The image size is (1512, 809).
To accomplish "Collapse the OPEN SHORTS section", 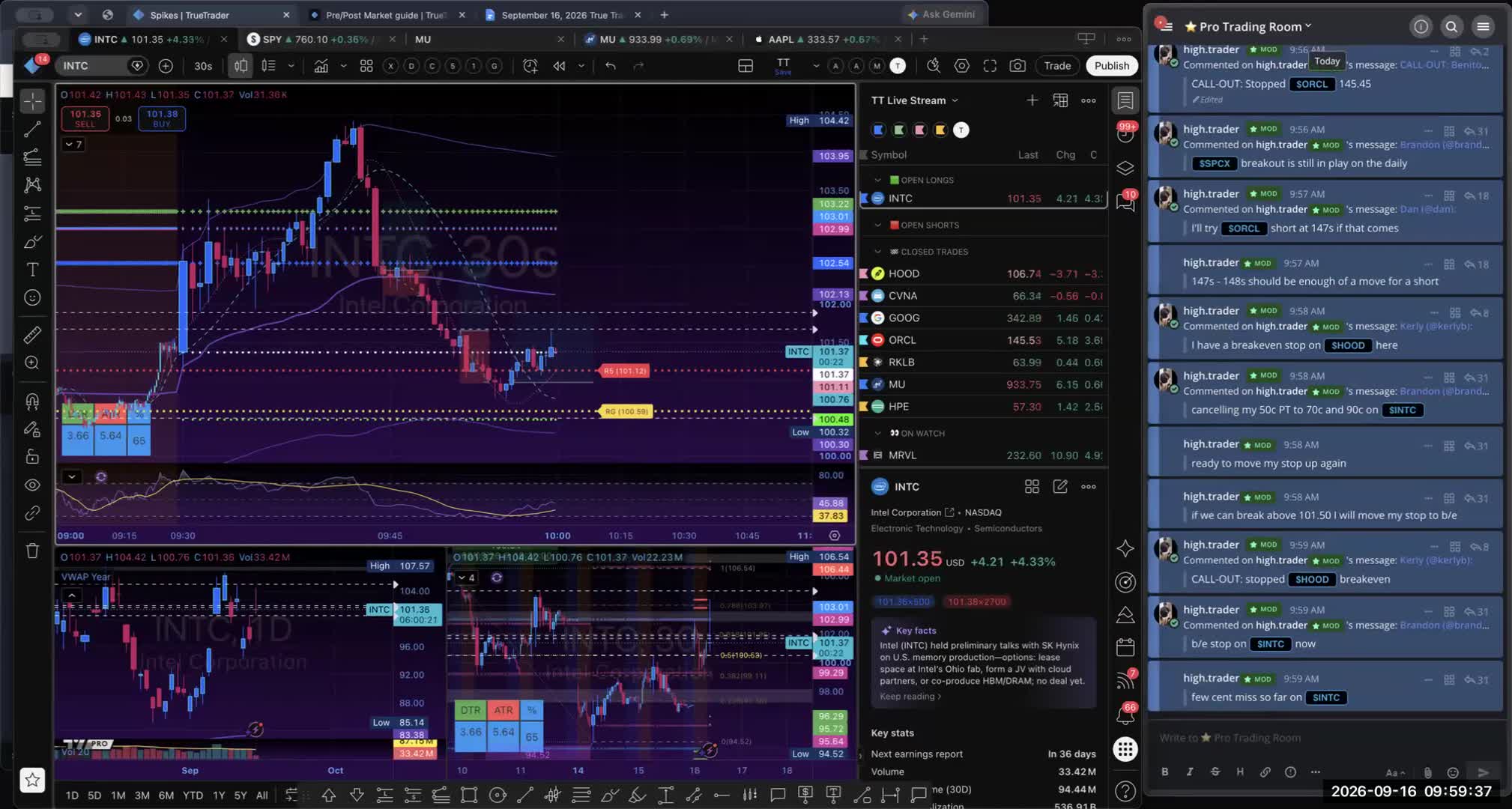I will [x=878, y=225].
